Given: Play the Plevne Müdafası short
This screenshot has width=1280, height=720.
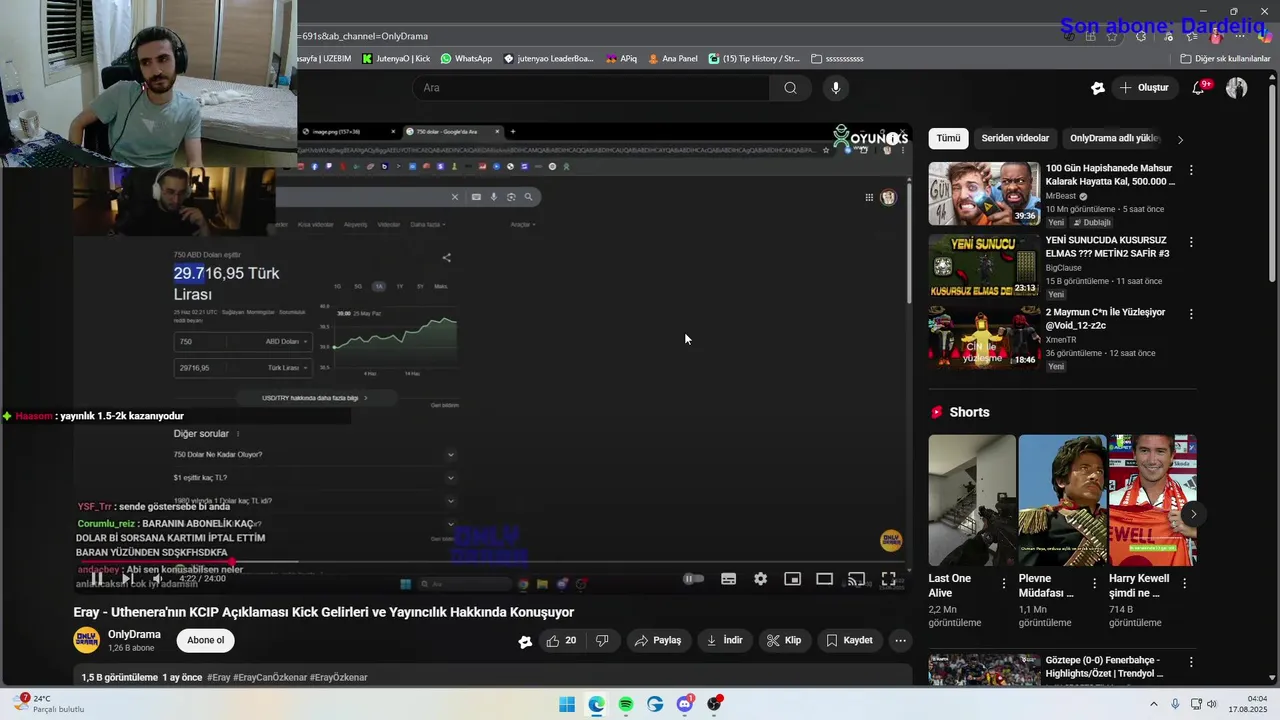Looking at the screenshot, I should (1062, 500).
